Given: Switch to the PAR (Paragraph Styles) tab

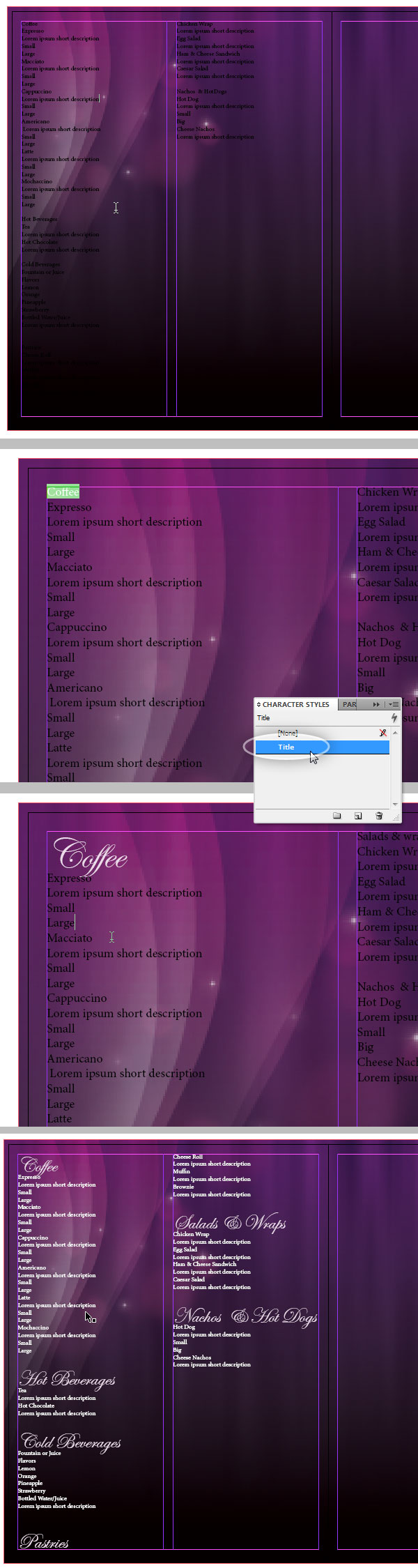Looking at the screenshot, I should pos(350,705).
